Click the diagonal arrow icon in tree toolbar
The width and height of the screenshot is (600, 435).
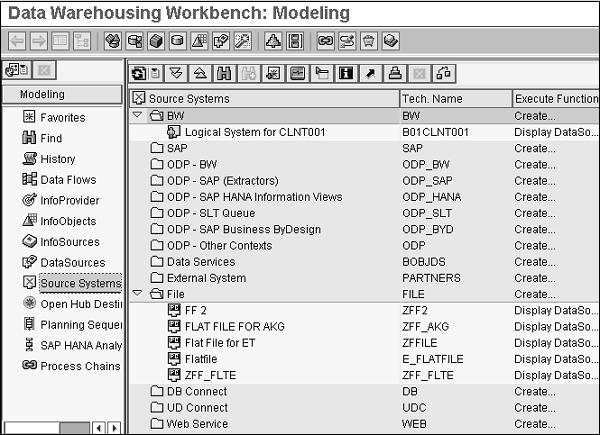(370, 73)
